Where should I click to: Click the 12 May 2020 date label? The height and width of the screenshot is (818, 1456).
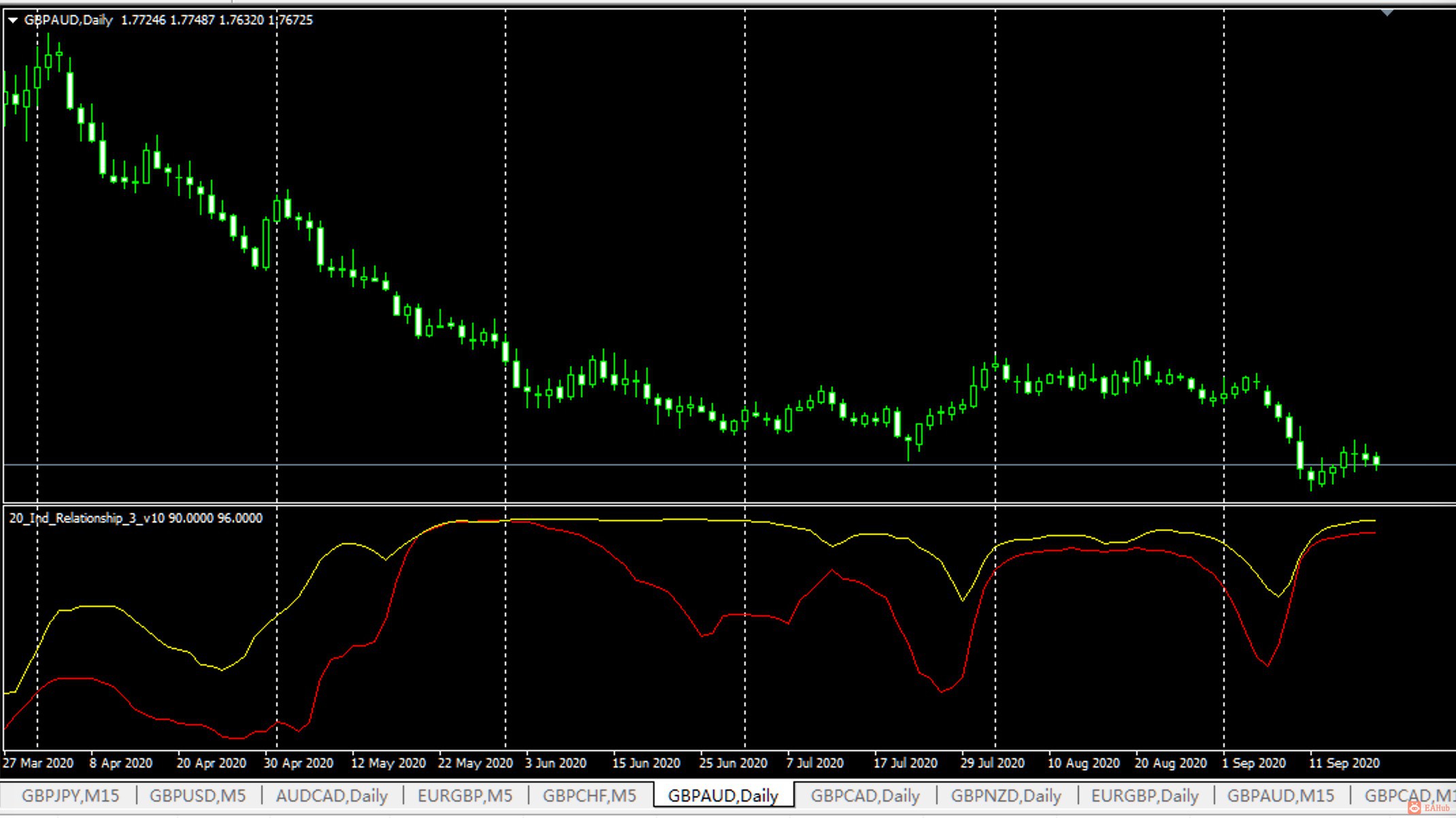point(388,763)
